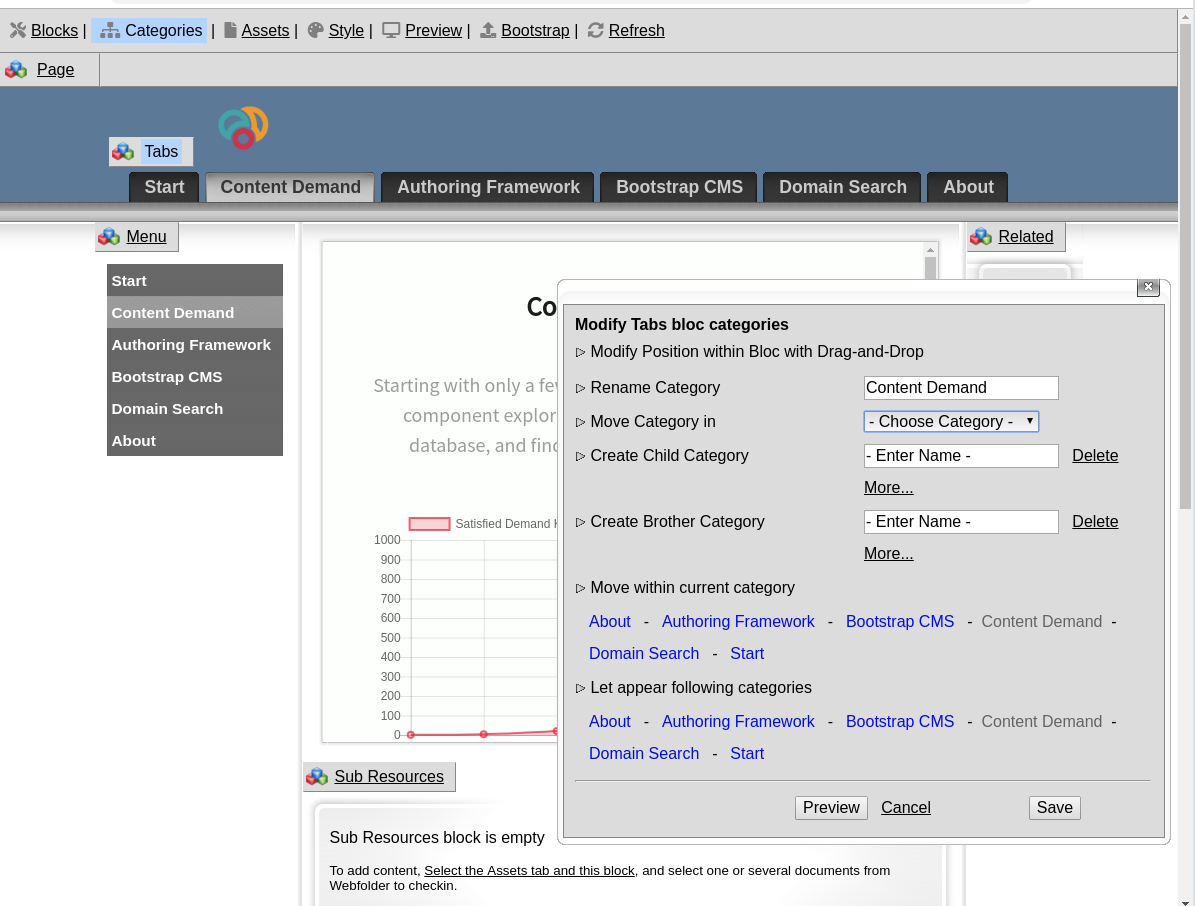Screen dimensions: 1195x906
Task: Close the Modify Tabs dialog
Action: click(1148, 287)
